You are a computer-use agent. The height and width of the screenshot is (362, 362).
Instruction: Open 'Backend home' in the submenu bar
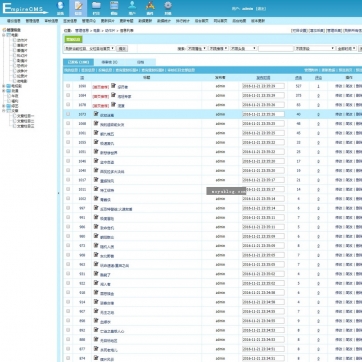click(x=202, y=21)
